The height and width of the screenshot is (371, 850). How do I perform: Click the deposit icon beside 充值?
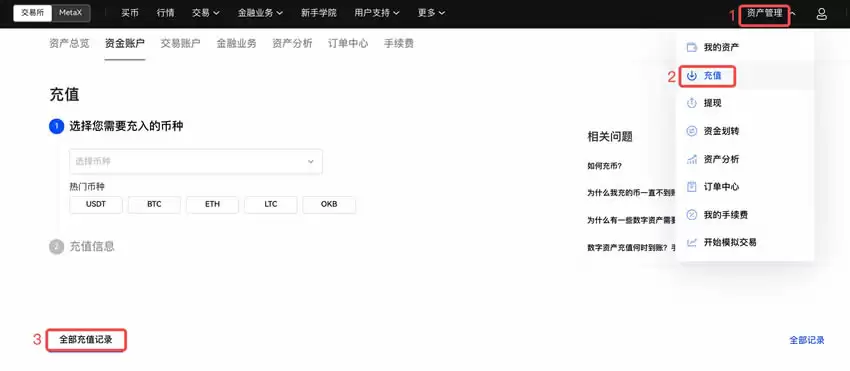click(x=692, y=75)
